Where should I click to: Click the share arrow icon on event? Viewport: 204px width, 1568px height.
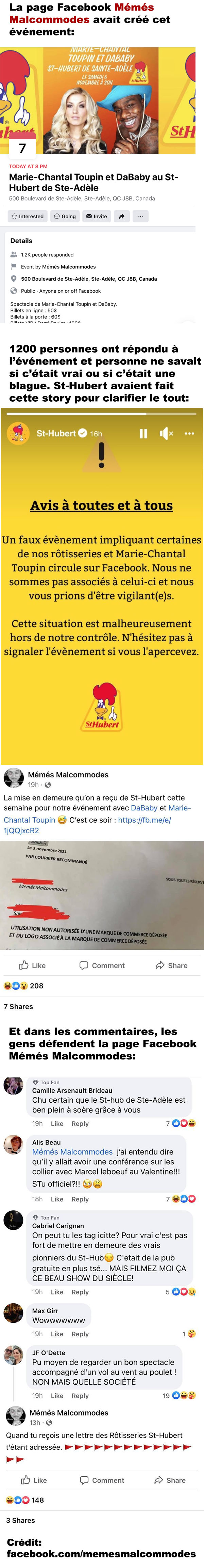click(121, 216)
